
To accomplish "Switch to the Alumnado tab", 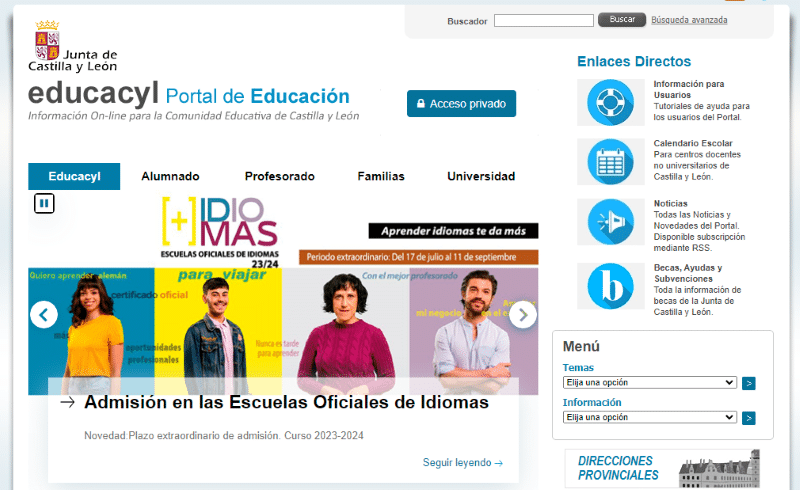I will point(170,176).
